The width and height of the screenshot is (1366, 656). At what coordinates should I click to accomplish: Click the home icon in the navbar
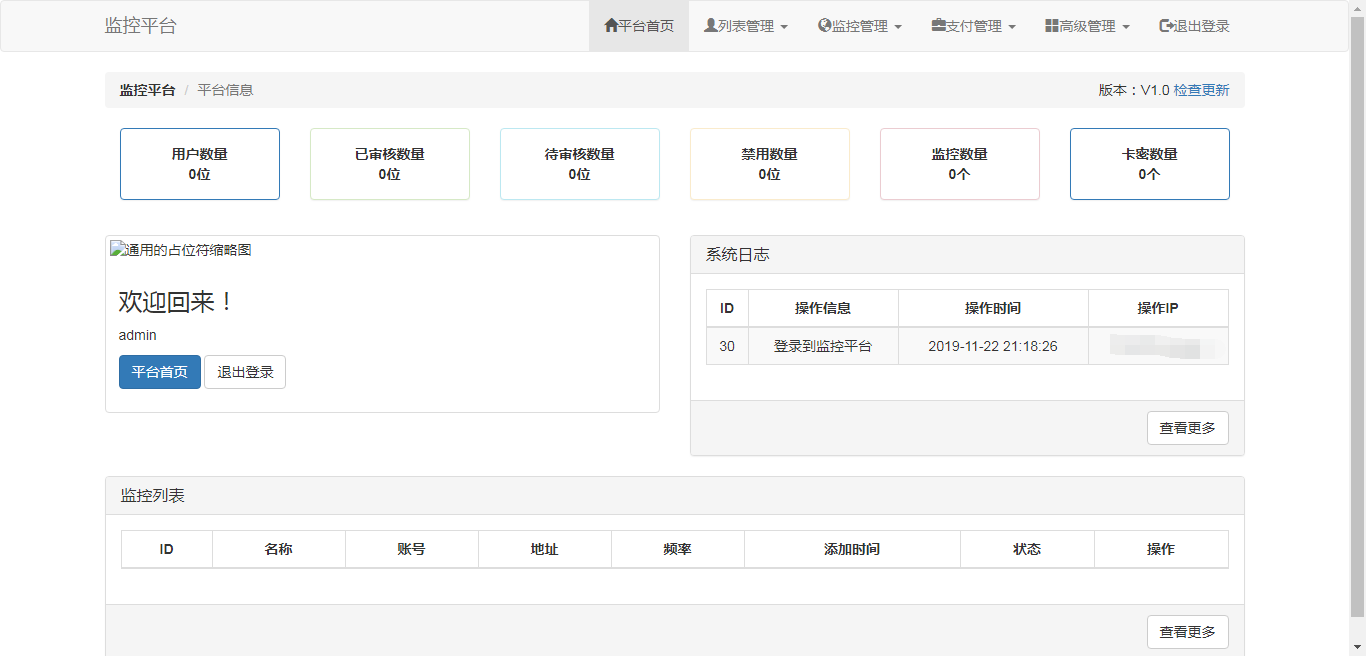click(x=611, y=26)
